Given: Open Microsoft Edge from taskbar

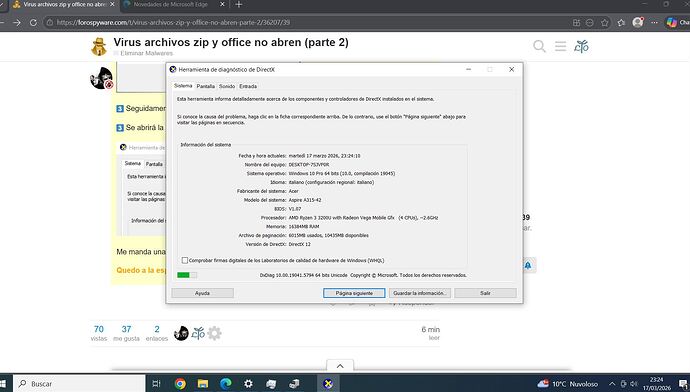Looking at the screenshot, I should point(226,384).
